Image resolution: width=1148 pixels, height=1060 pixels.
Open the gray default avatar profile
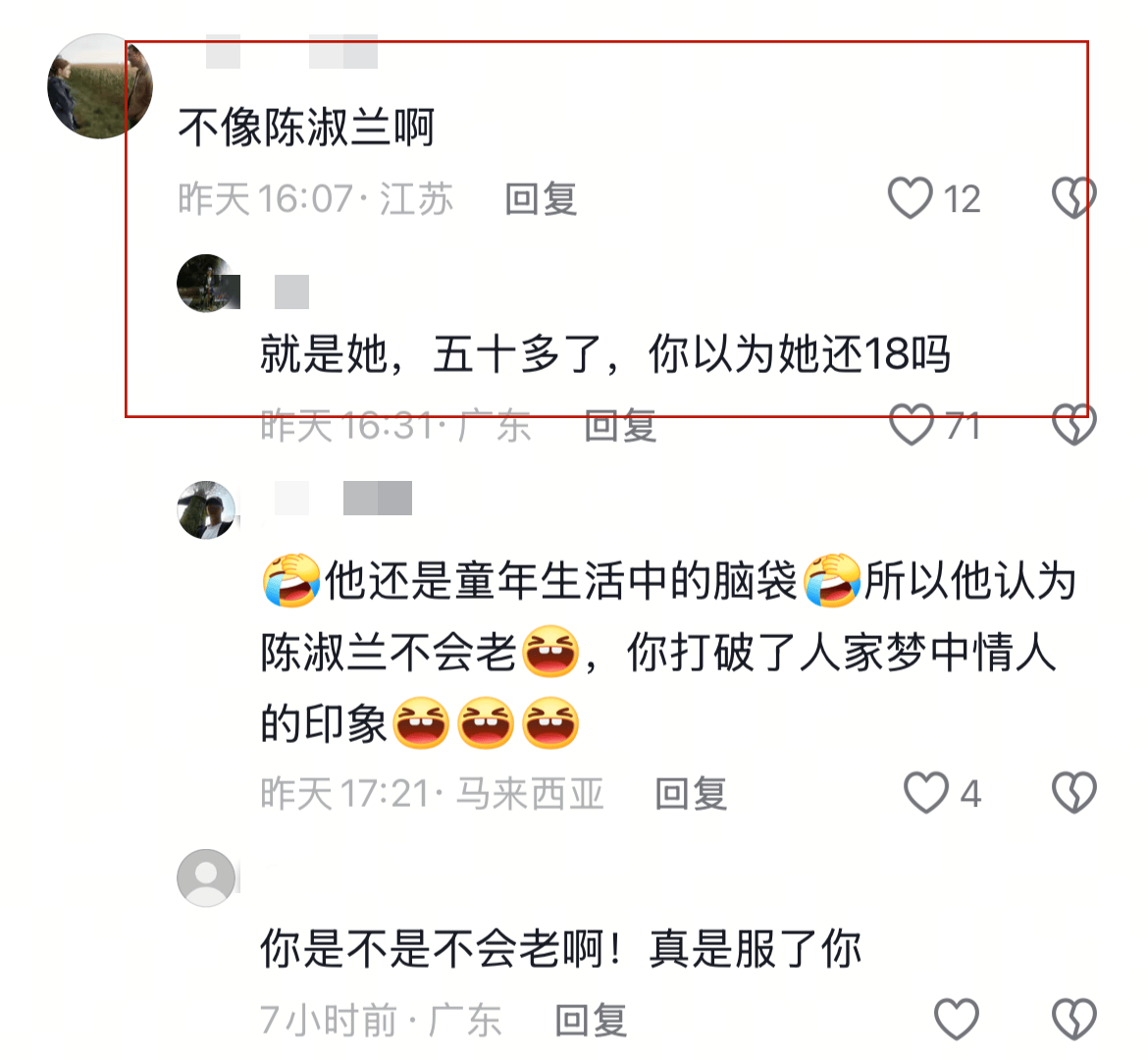(206, 878)
